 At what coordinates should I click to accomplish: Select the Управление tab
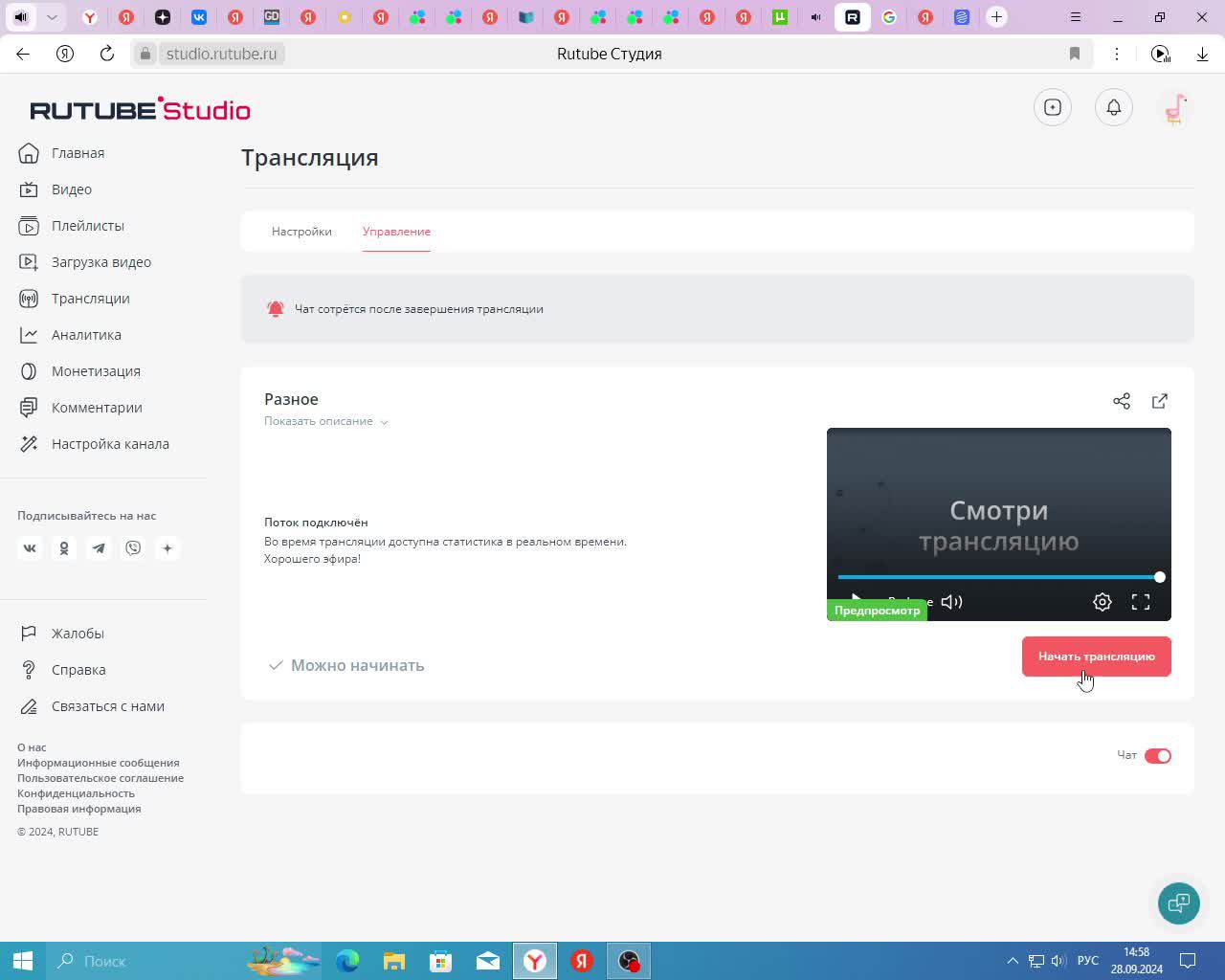396,232
